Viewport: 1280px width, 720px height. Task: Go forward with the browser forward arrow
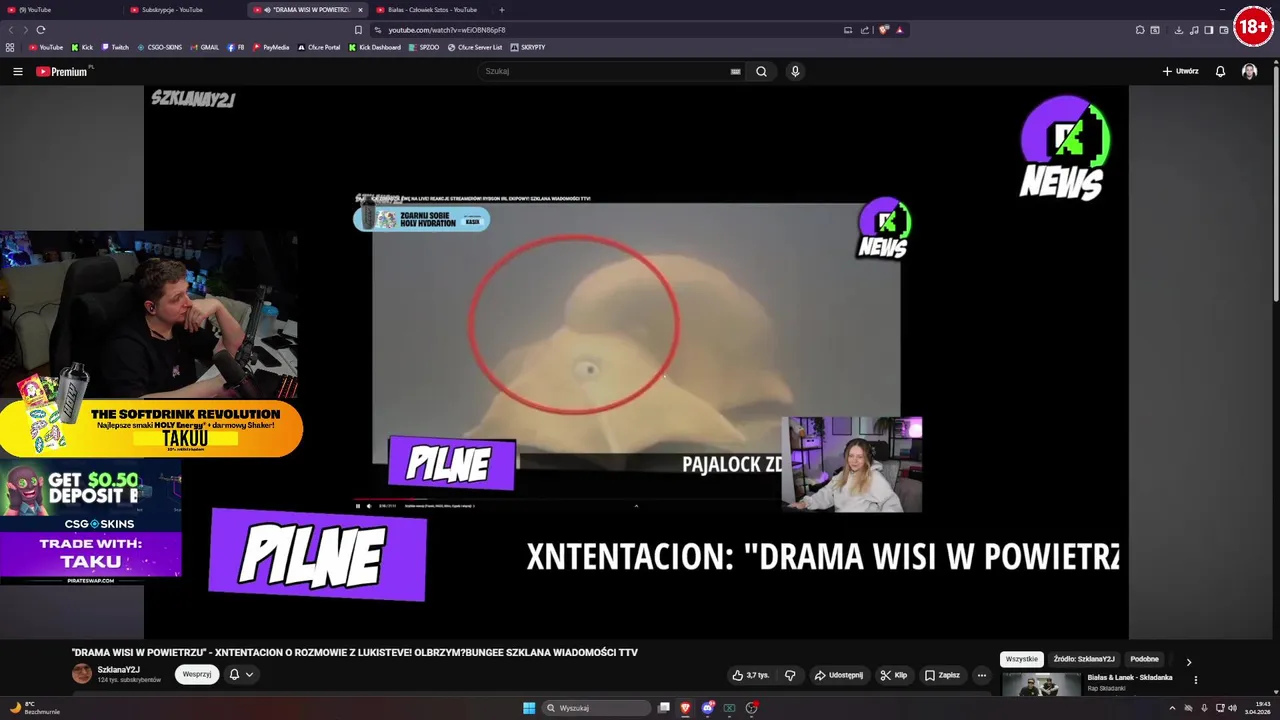tap(24, 30)
